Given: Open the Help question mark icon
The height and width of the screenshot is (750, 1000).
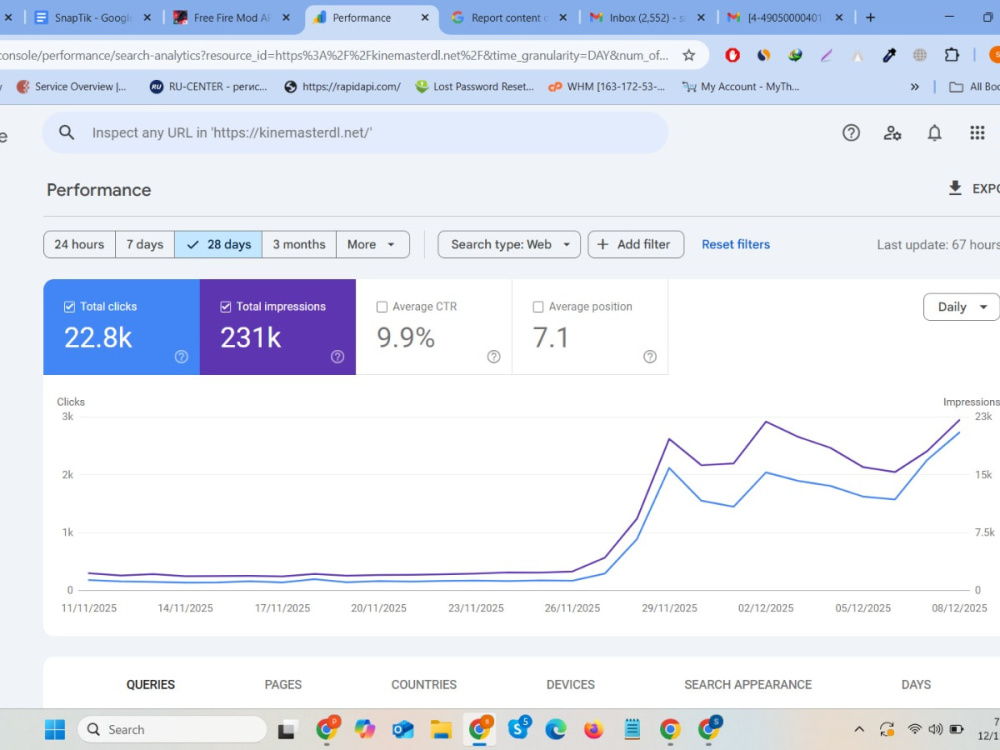Looking at the screenshot, I should [851, 133].
